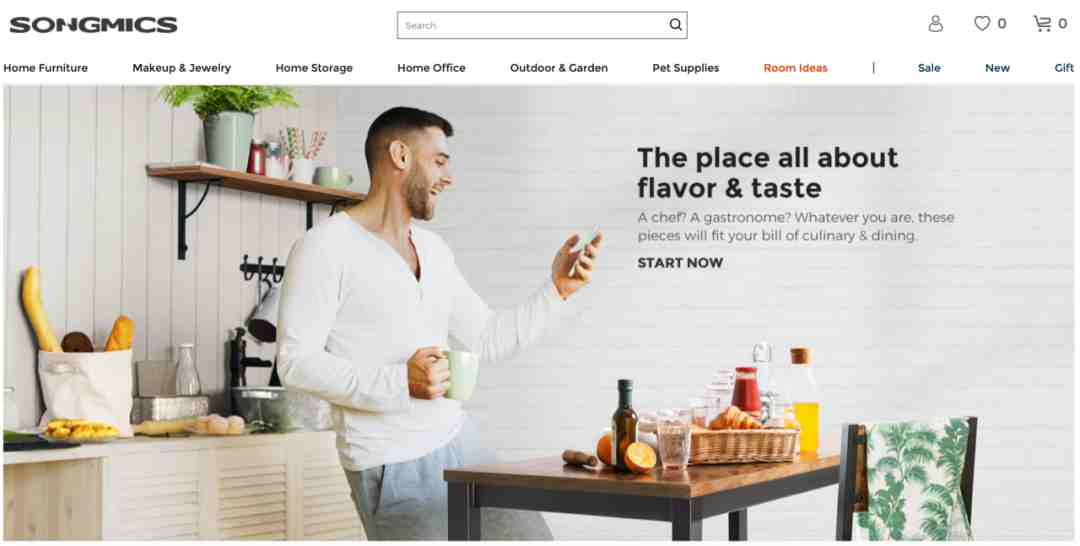
Task: Open the Sale link
Action: coord(929,68)
